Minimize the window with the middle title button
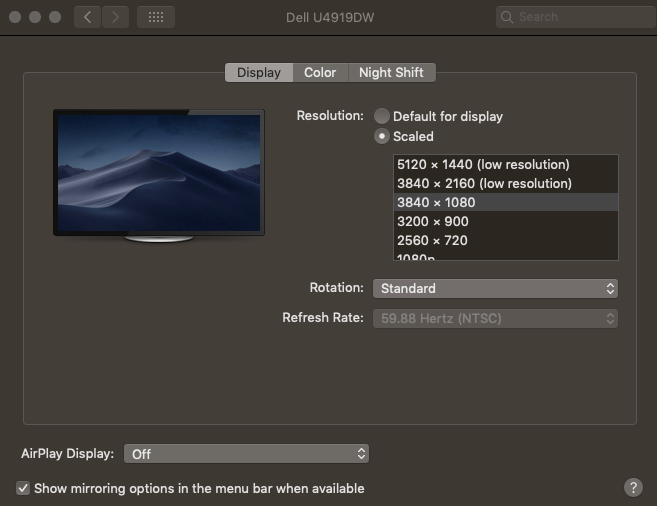The width and height of the screenshot is (657, 506). click(x=35, y=17)
